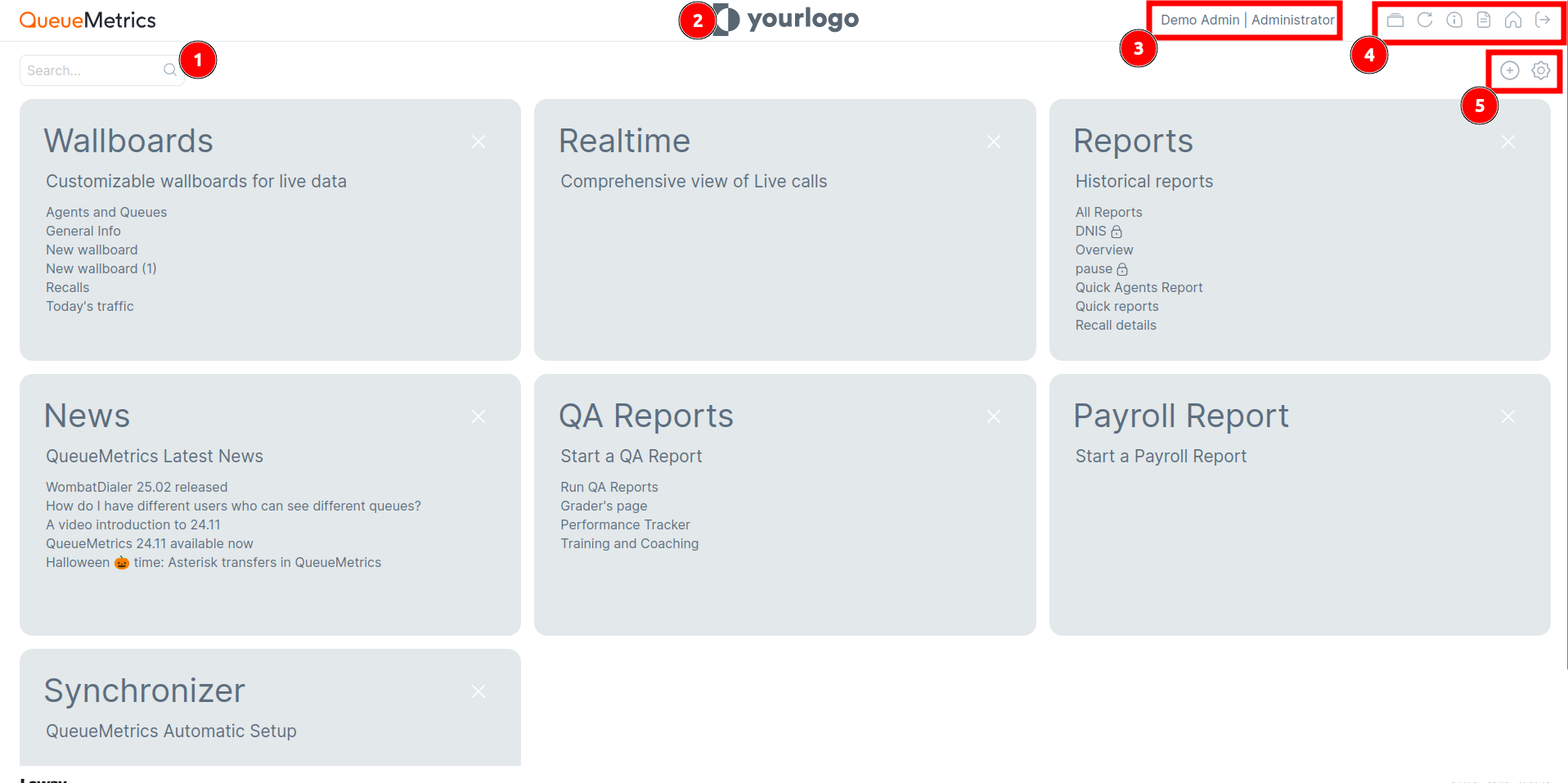Open the Today's traffic wallboard
Viewport: 1568px width, 783px height.
point(90,306)
